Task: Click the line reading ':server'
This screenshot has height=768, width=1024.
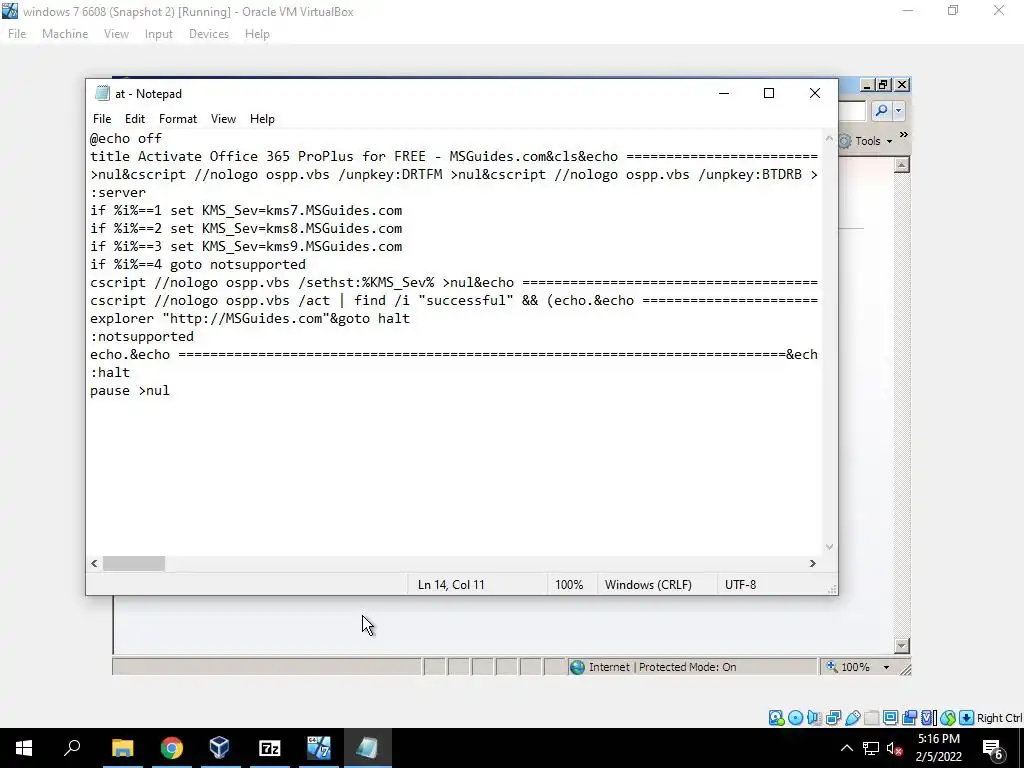Action: 118,193
